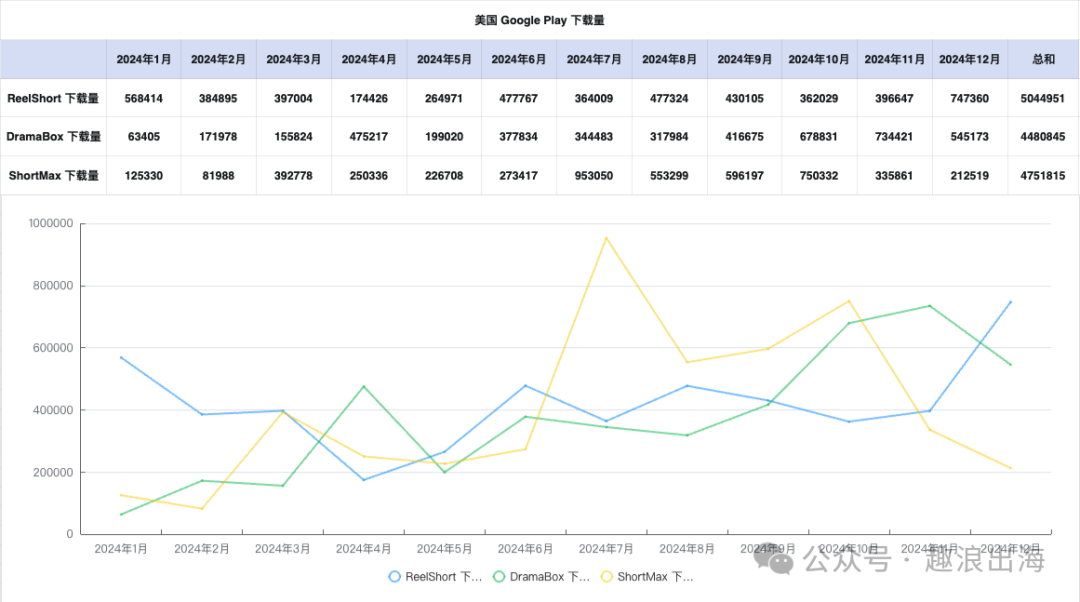Toggle the DramaBox series in chart legend
The height and width of the screenshot is (602, 1080).
541,577
